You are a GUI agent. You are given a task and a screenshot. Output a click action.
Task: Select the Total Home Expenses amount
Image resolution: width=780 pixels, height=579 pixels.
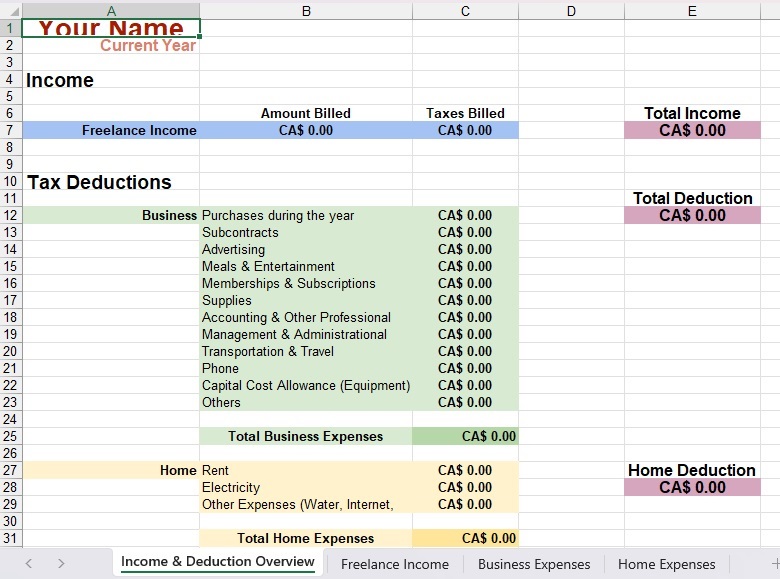465,538
